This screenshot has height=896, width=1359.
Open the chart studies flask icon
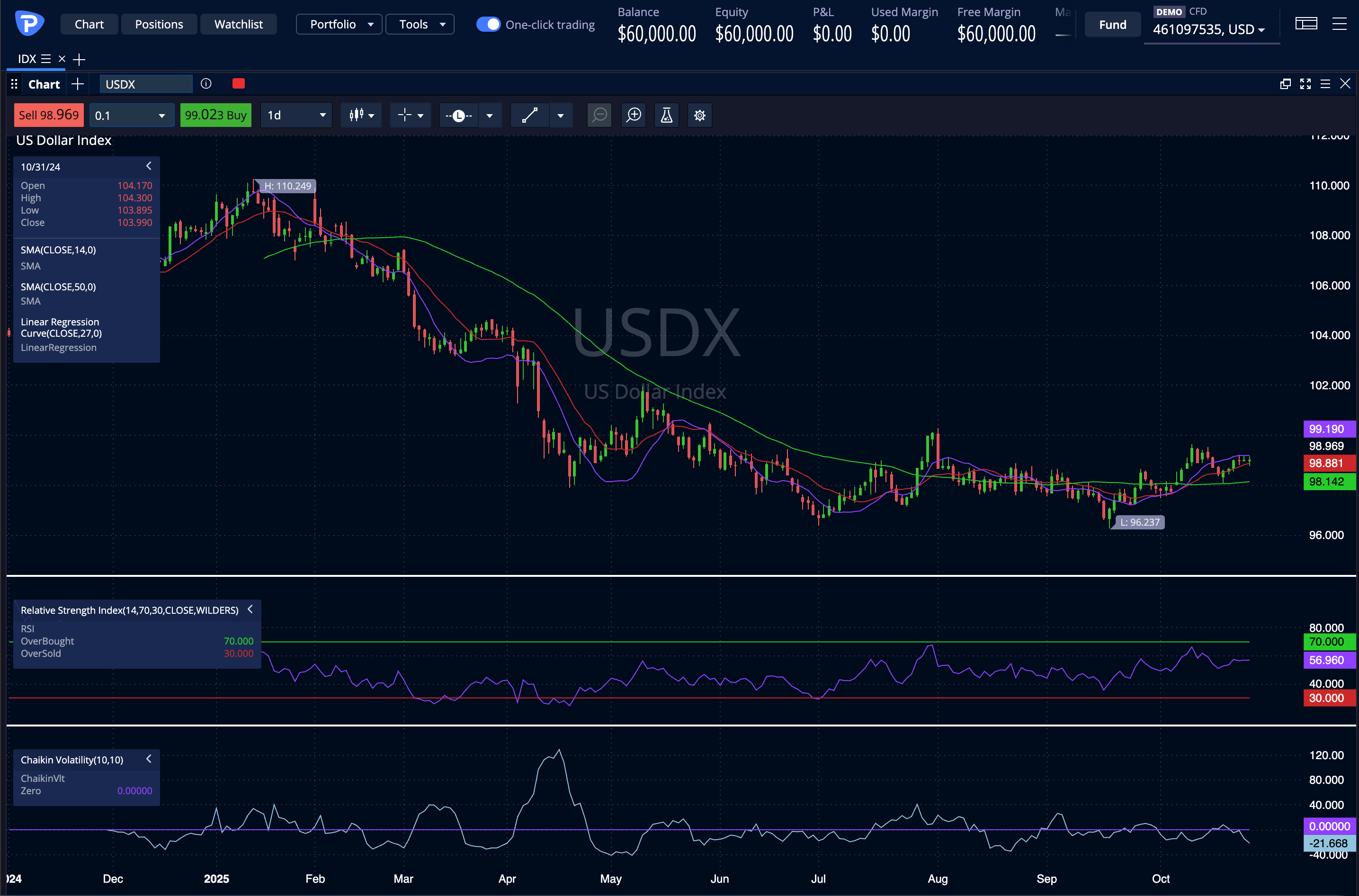coord(666,116)
